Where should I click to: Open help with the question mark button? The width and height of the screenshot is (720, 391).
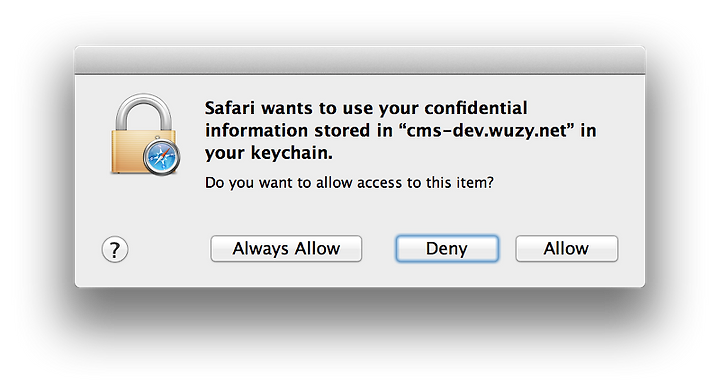[x=115, y=249]
